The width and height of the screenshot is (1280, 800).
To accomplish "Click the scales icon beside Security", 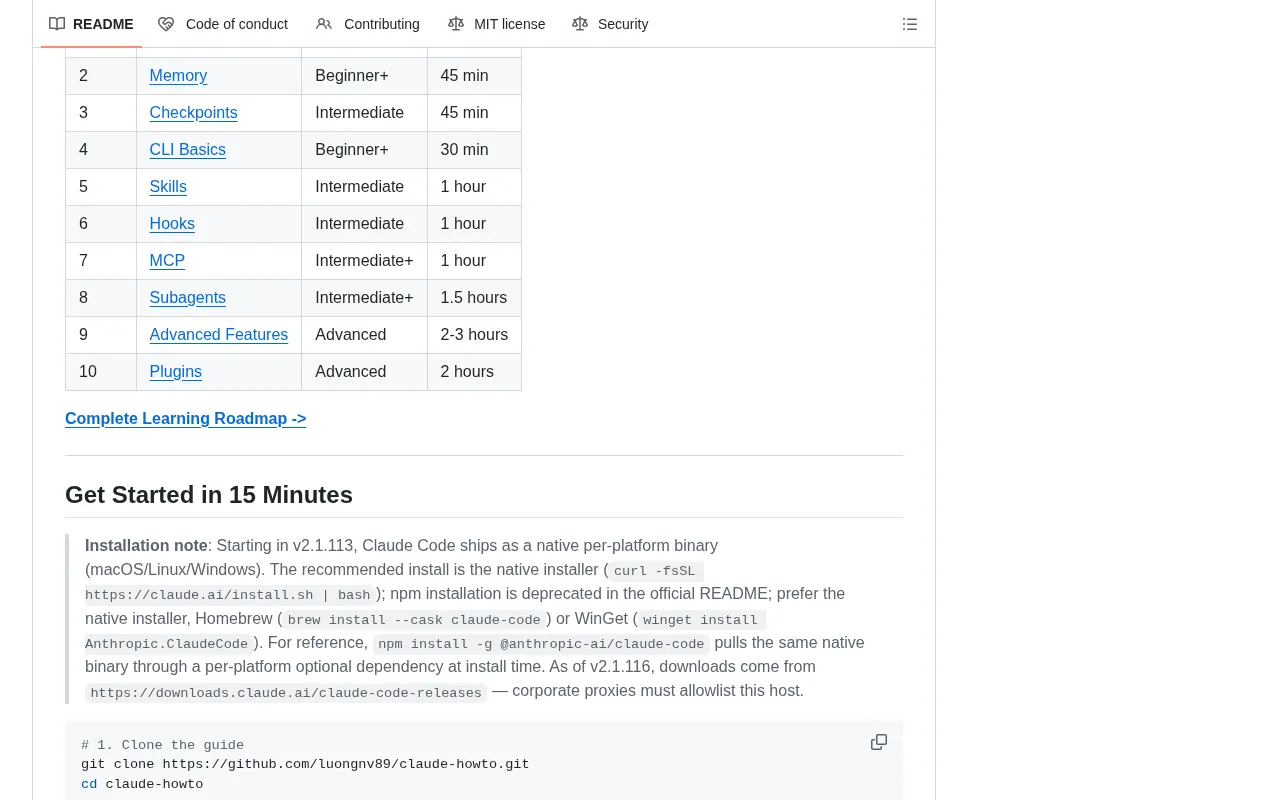I will (580, 24).
